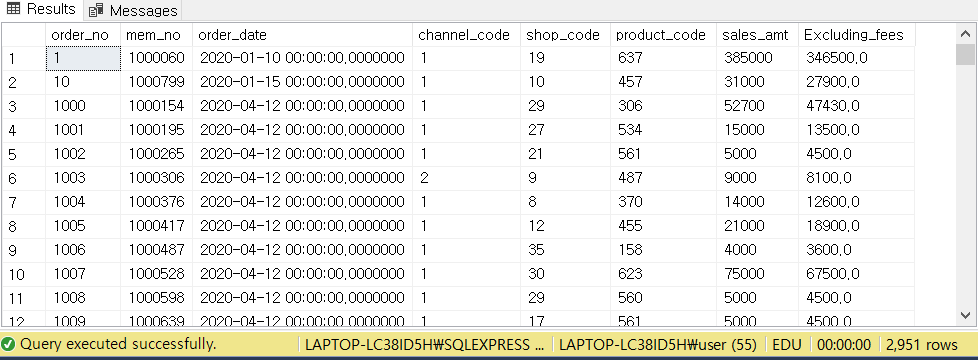Click order_no cell 1007

coord(83,275)
